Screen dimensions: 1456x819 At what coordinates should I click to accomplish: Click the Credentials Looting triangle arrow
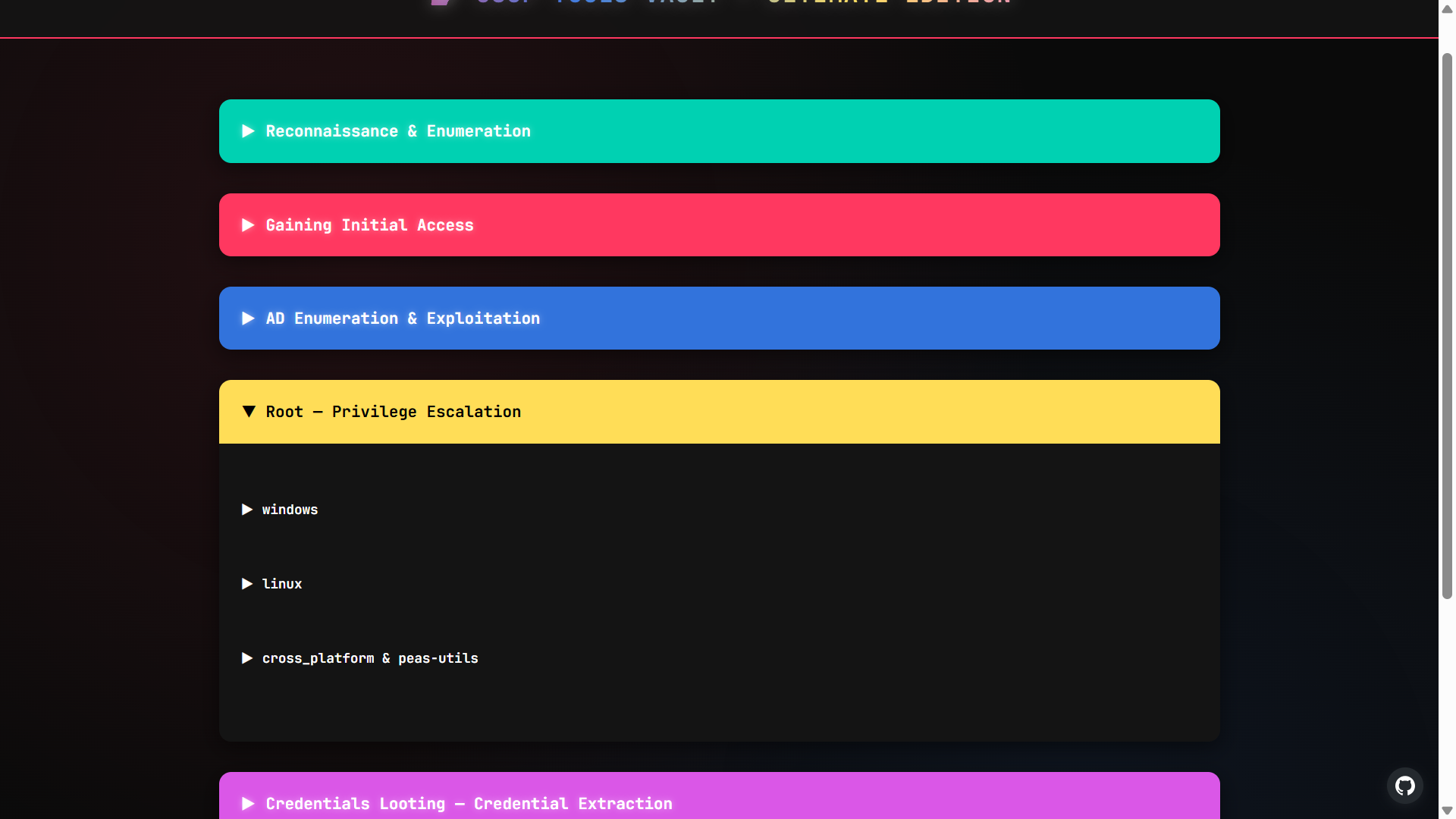(x=248, y=804)
